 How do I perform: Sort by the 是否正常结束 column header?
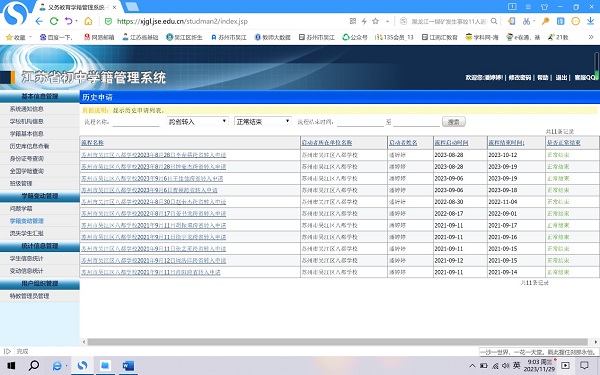563,142
